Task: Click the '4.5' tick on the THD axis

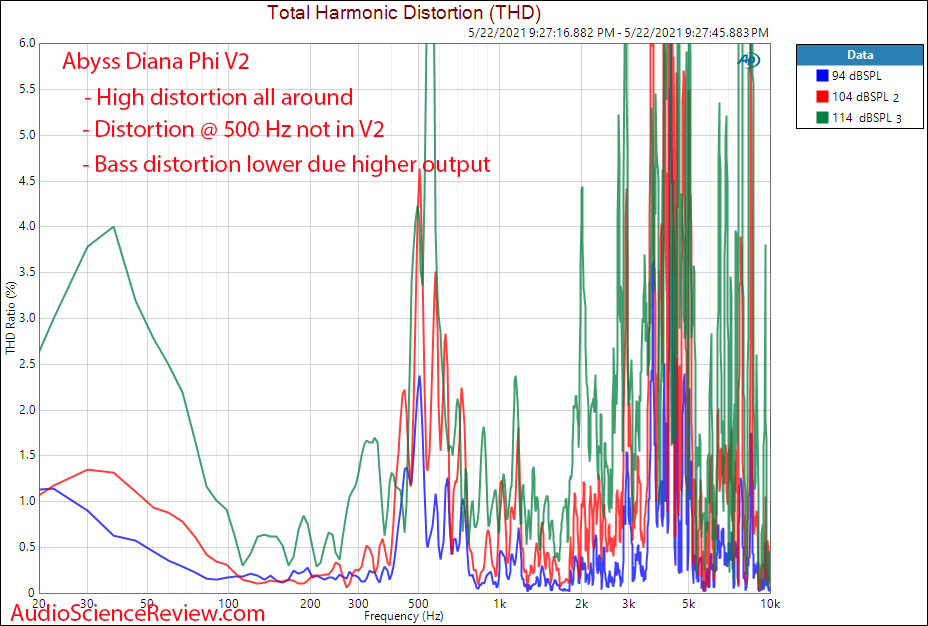Action: 28,180
